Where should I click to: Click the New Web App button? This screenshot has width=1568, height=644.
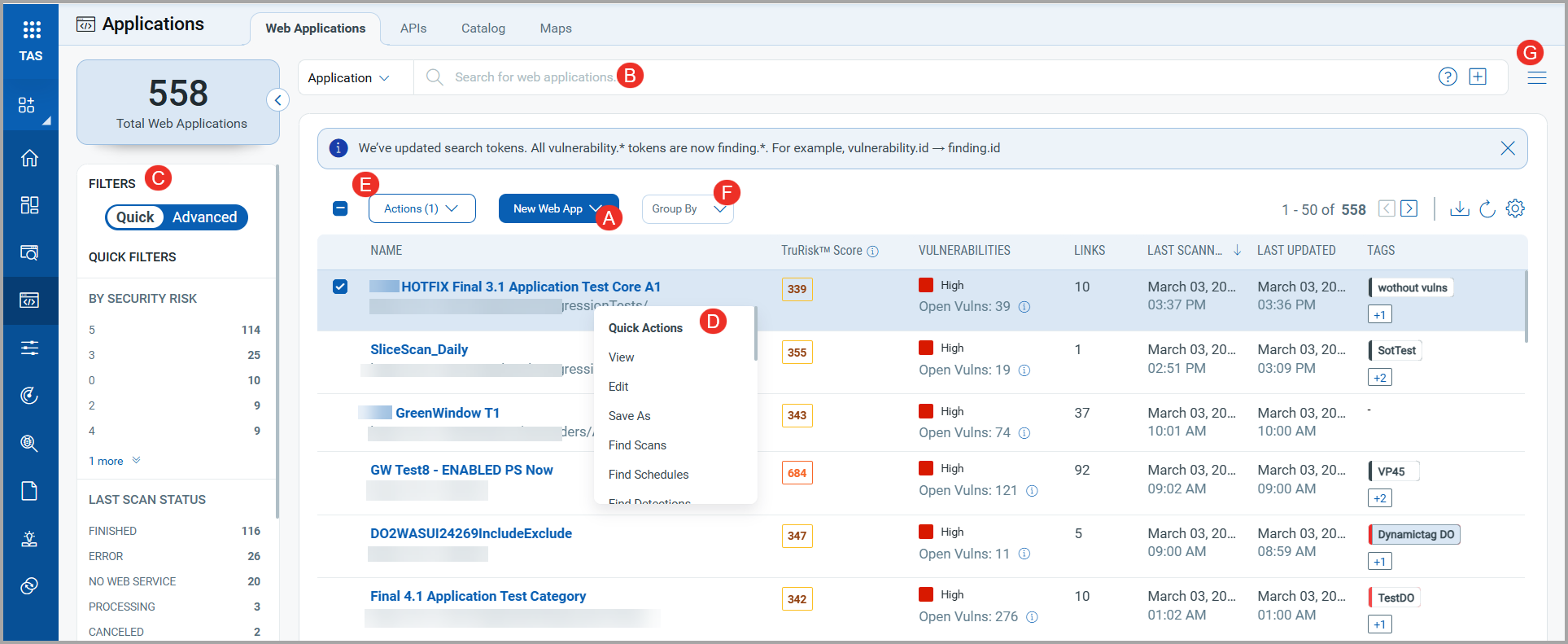(x=548, y=208)
